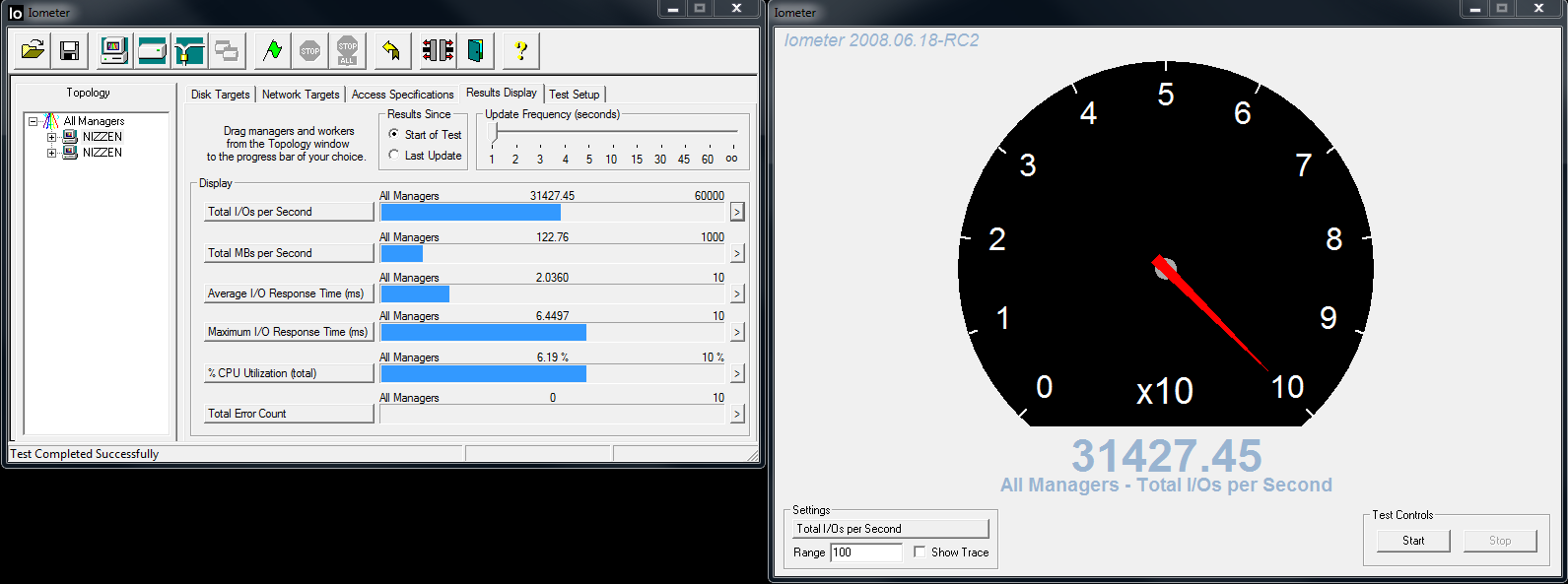Toggle the Show Trace checkbox
The height and width of the screenshot is (584, 1568).
tap(920, 552)
